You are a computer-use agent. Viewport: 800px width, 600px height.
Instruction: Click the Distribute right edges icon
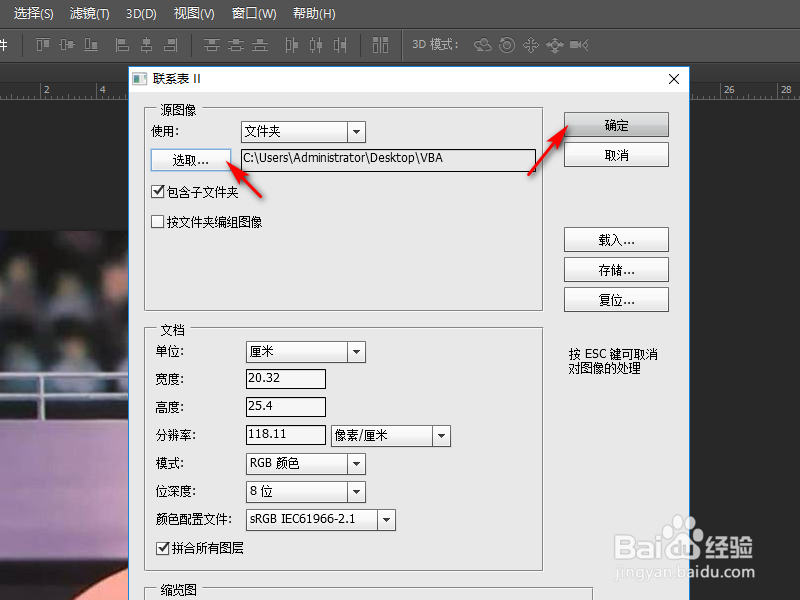point(340,45)
